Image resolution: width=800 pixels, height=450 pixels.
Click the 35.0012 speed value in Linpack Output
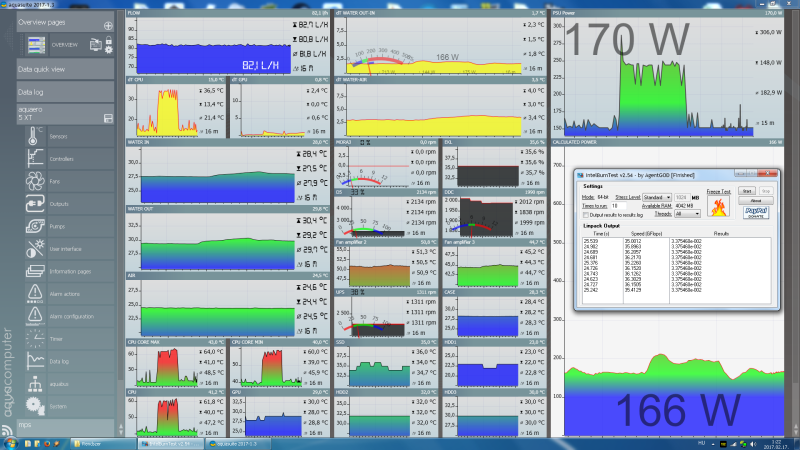point(633,241)
